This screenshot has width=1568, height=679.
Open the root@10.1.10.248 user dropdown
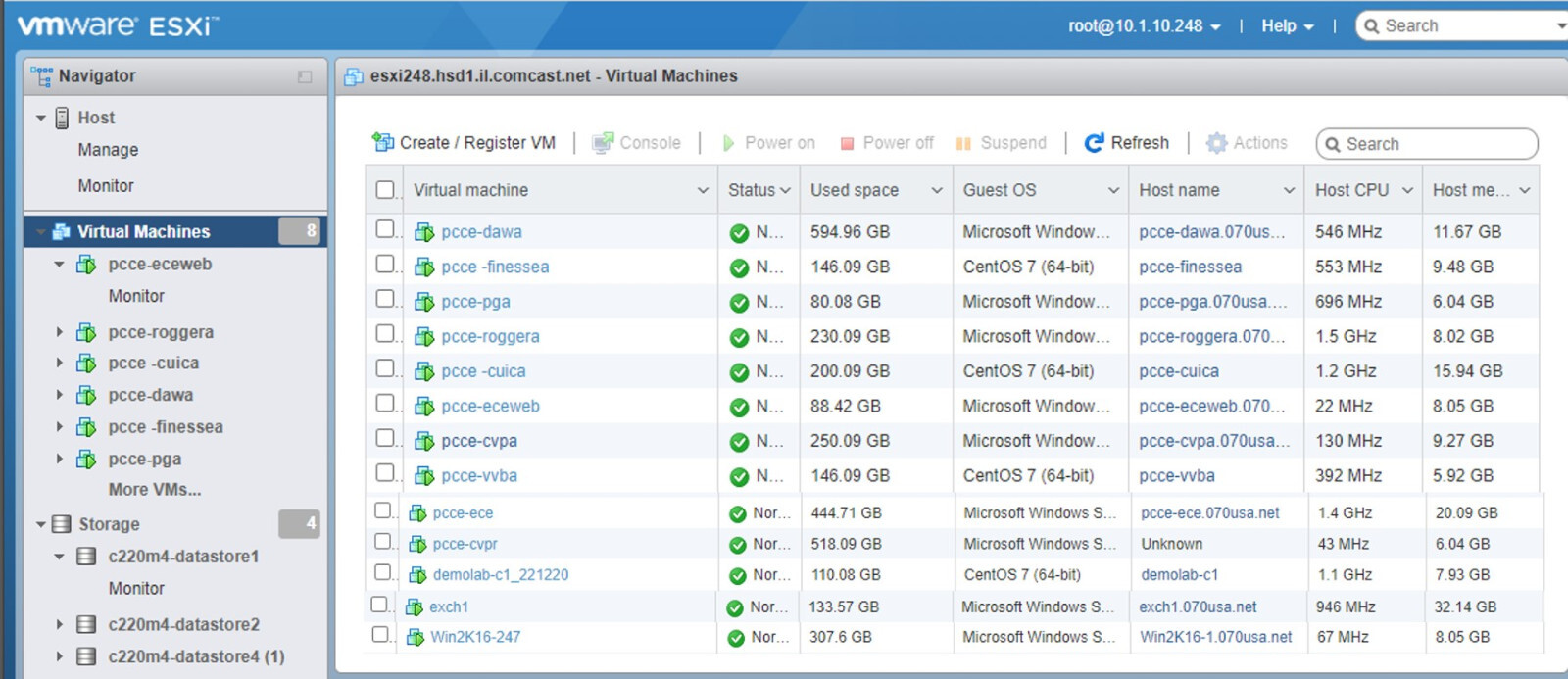coord(1144,26)
